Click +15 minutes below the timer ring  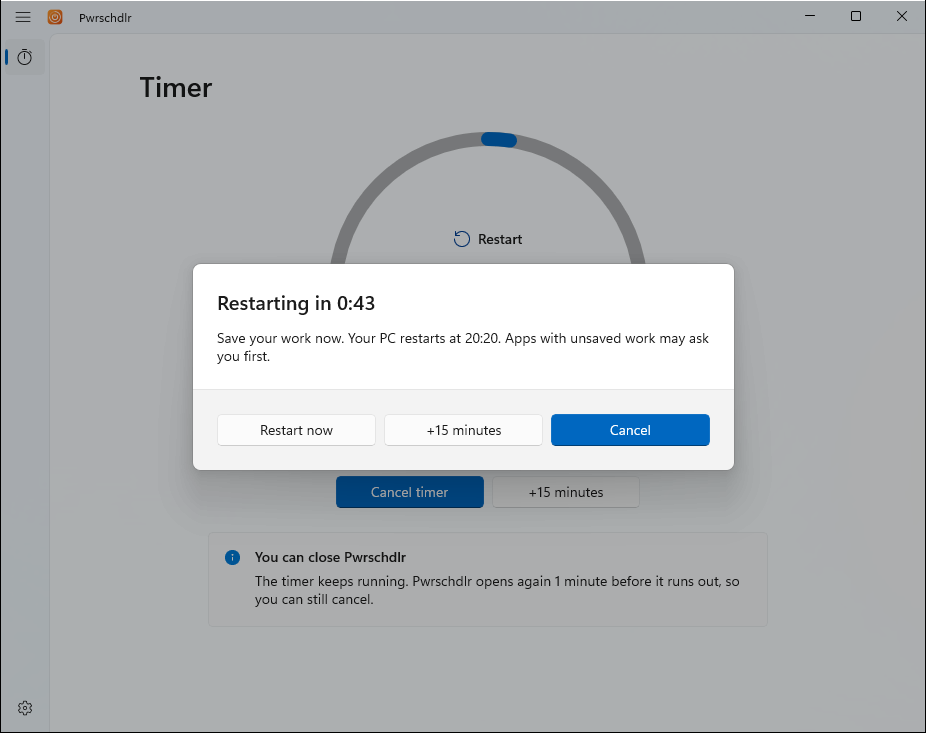[566, 492]
